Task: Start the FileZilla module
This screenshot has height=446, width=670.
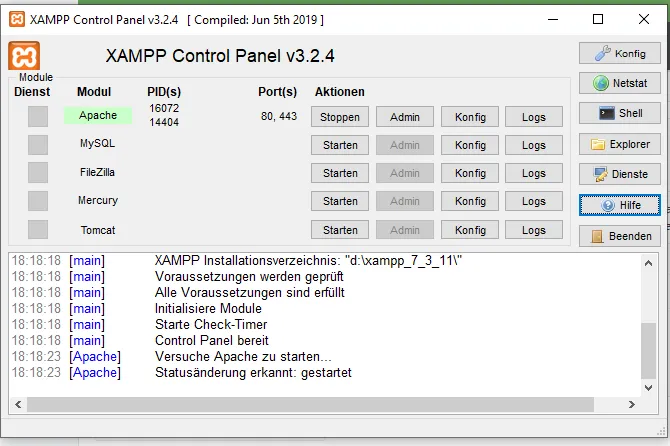Action: point(340,173)
